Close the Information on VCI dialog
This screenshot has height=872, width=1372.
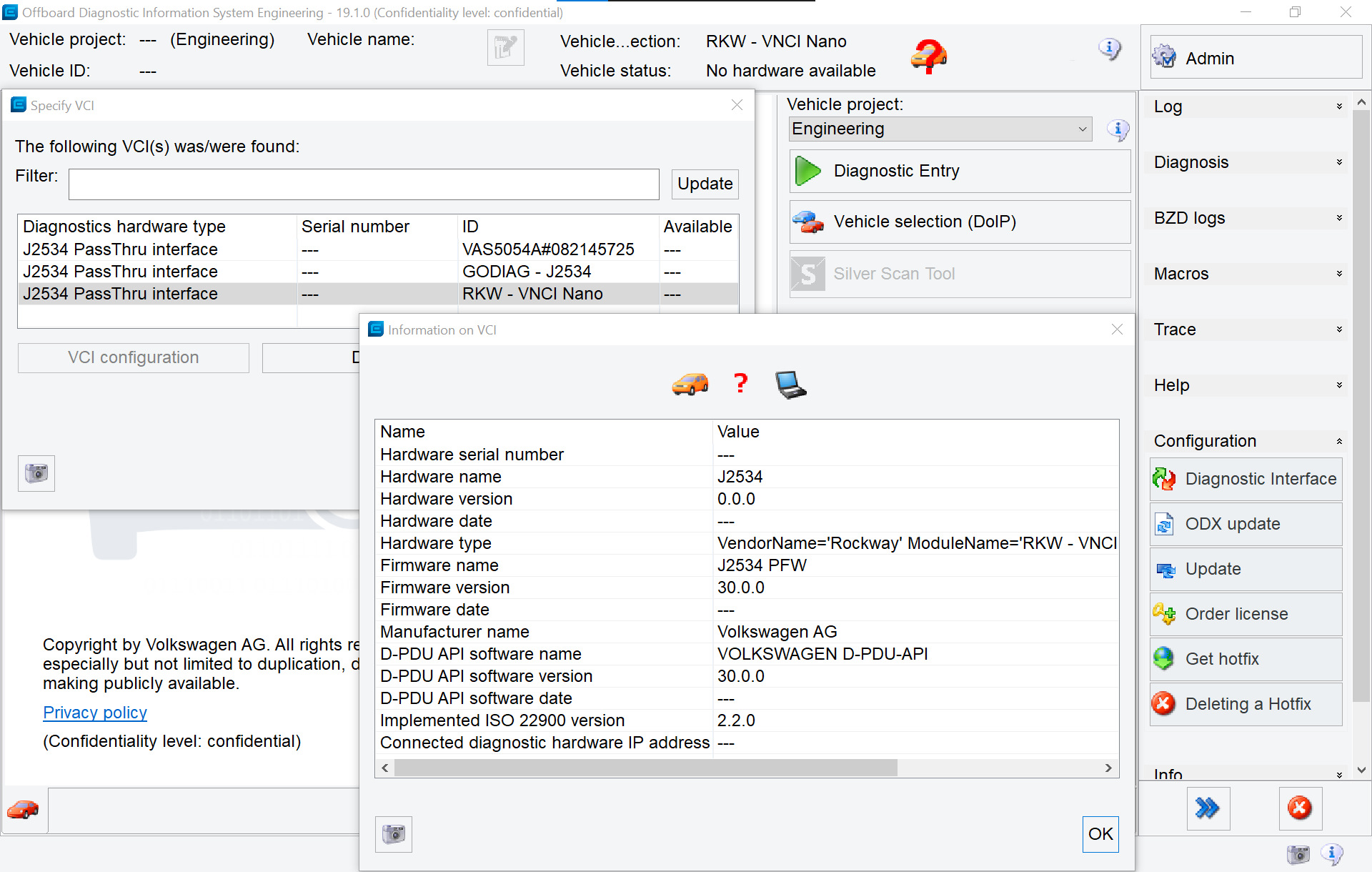point(1117,330)
